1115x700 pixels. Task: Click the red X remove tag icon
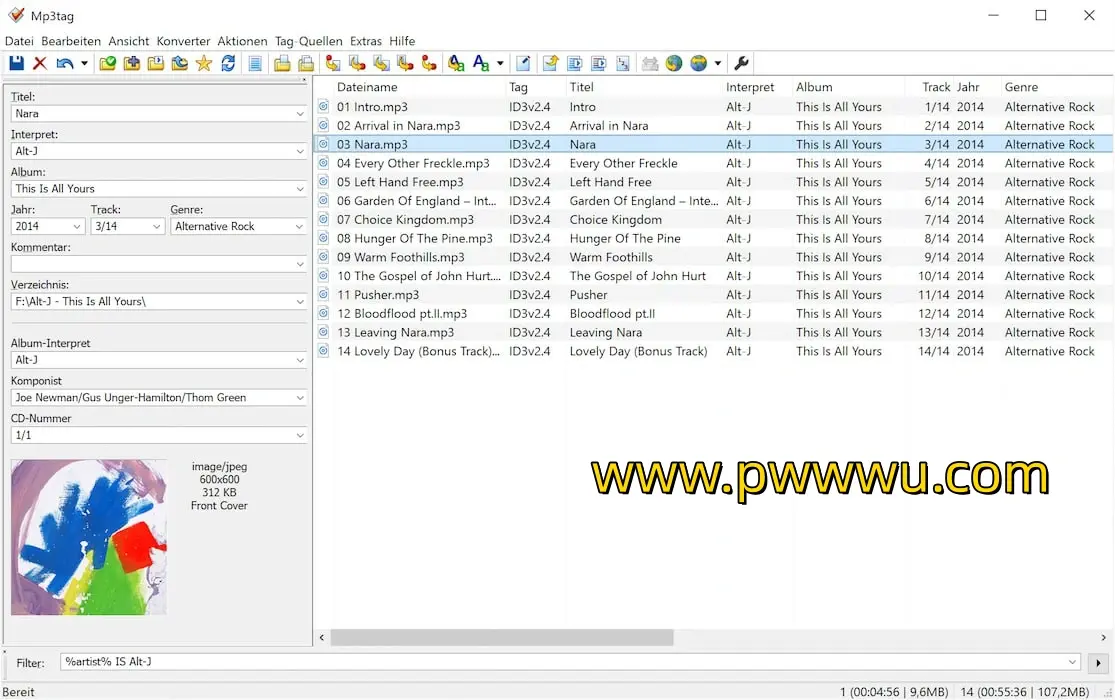point(40,64)
